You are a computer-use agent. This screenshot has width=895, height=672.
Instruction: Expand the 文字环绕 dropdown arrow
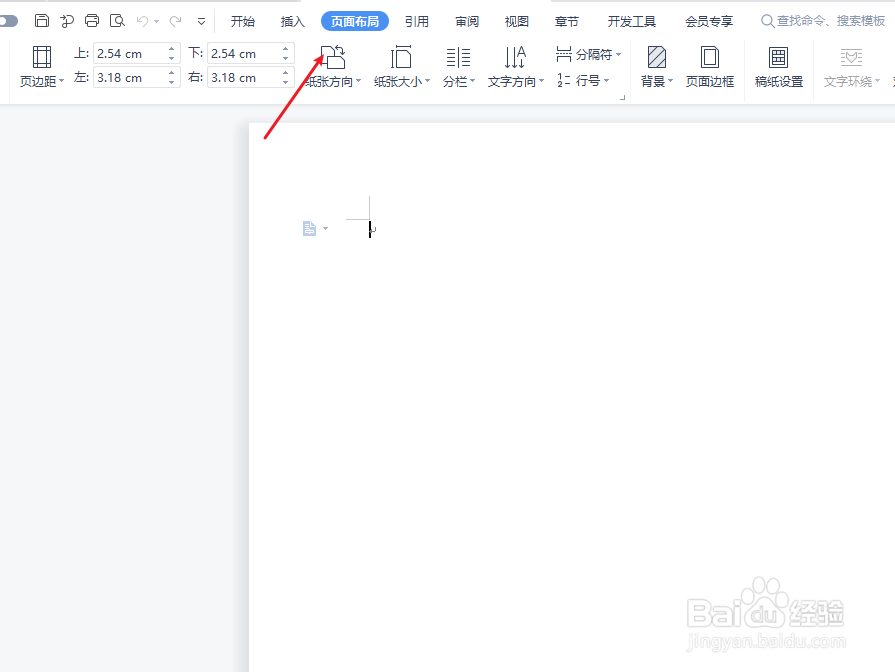pos(877,81)
